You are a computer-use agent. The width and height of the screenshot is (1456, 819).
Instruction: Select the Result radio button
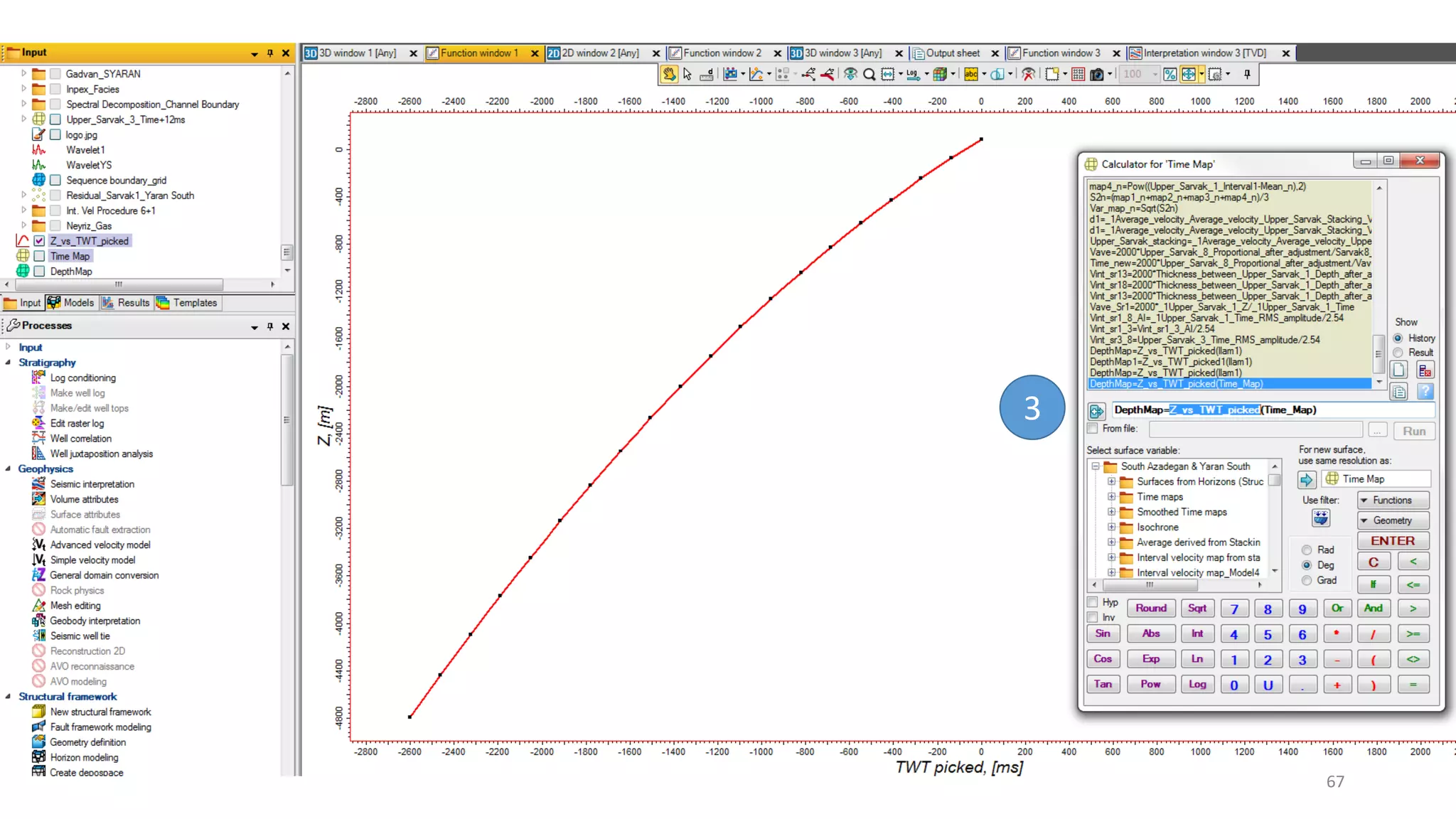[1398, 353]
